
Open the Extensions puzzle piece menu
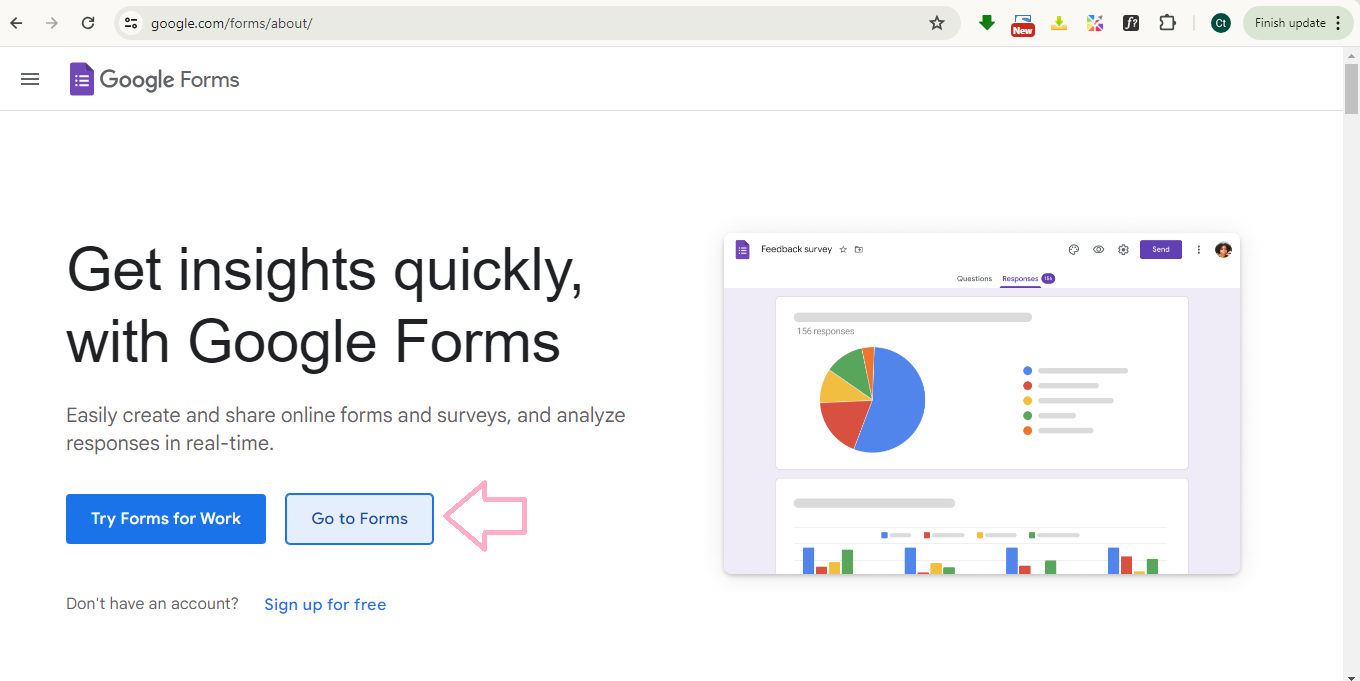(x=1167, y=23)
